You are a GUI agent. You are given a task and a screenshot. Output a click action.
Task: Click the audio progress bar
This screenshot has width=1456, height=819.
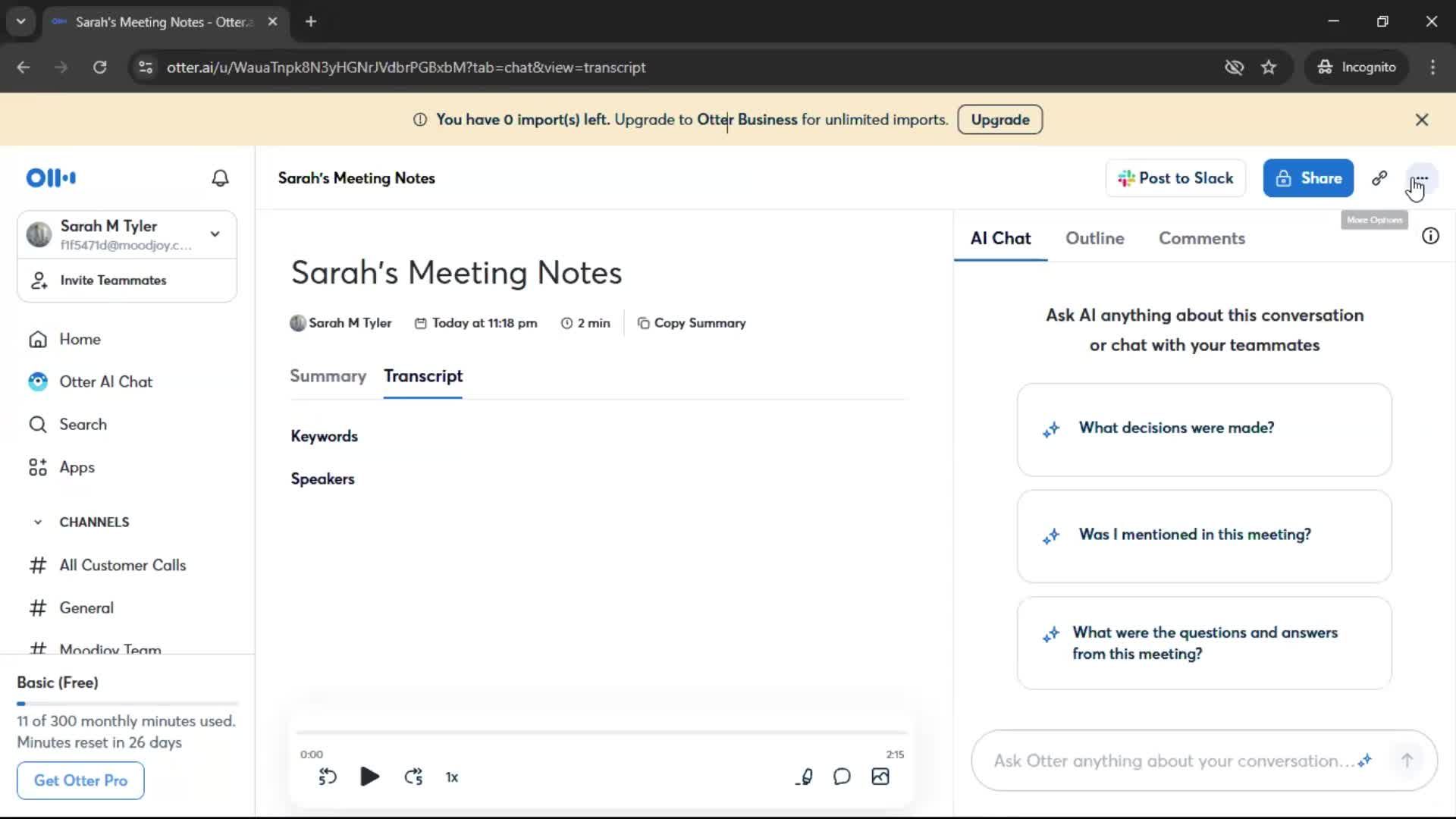tap(601, 733)
